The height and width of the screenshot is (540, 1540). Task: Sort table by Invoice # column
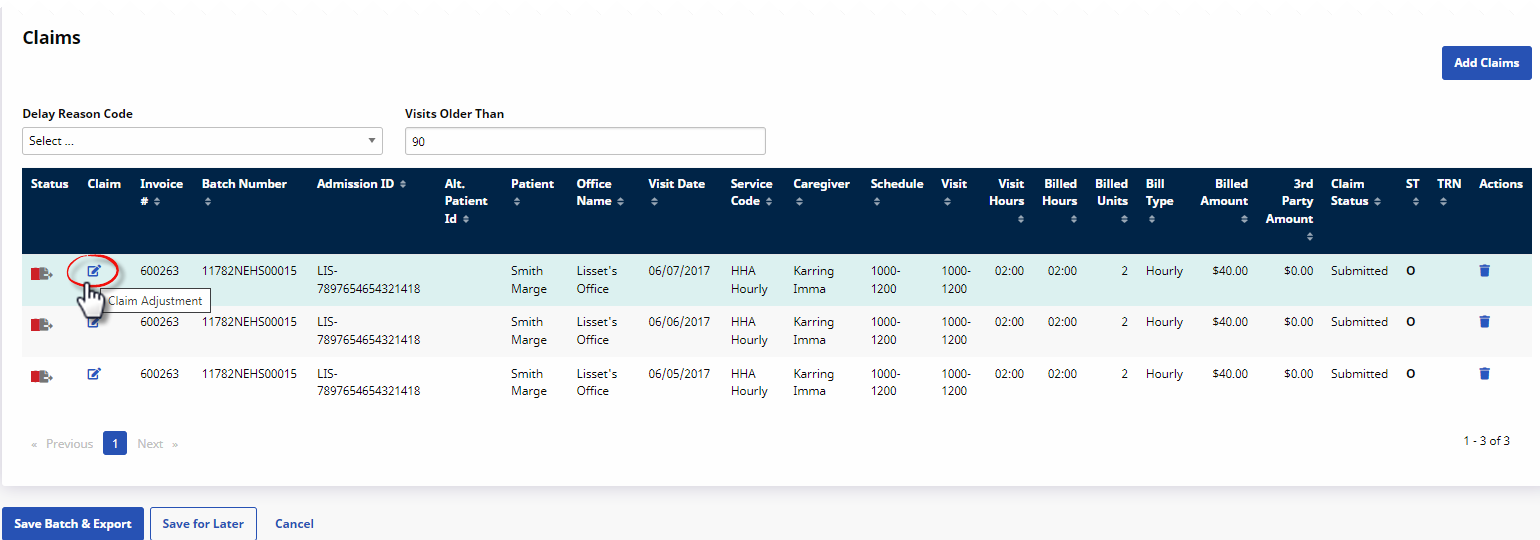[161, 192]
